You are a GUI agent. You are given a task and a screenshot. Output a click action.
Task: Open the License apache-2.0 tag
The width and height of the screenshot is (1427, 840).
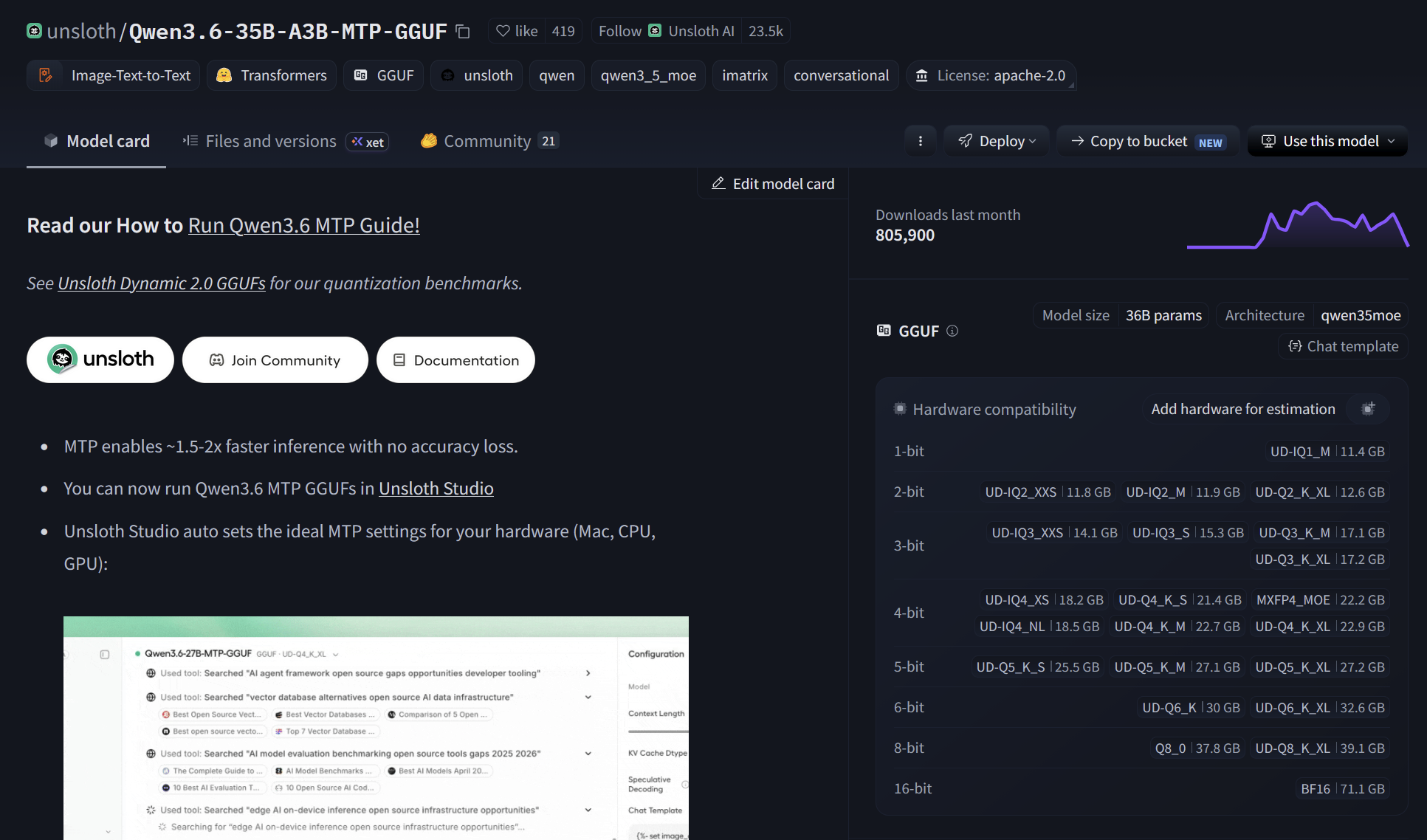pyautogui.click(x=991, y=75)
